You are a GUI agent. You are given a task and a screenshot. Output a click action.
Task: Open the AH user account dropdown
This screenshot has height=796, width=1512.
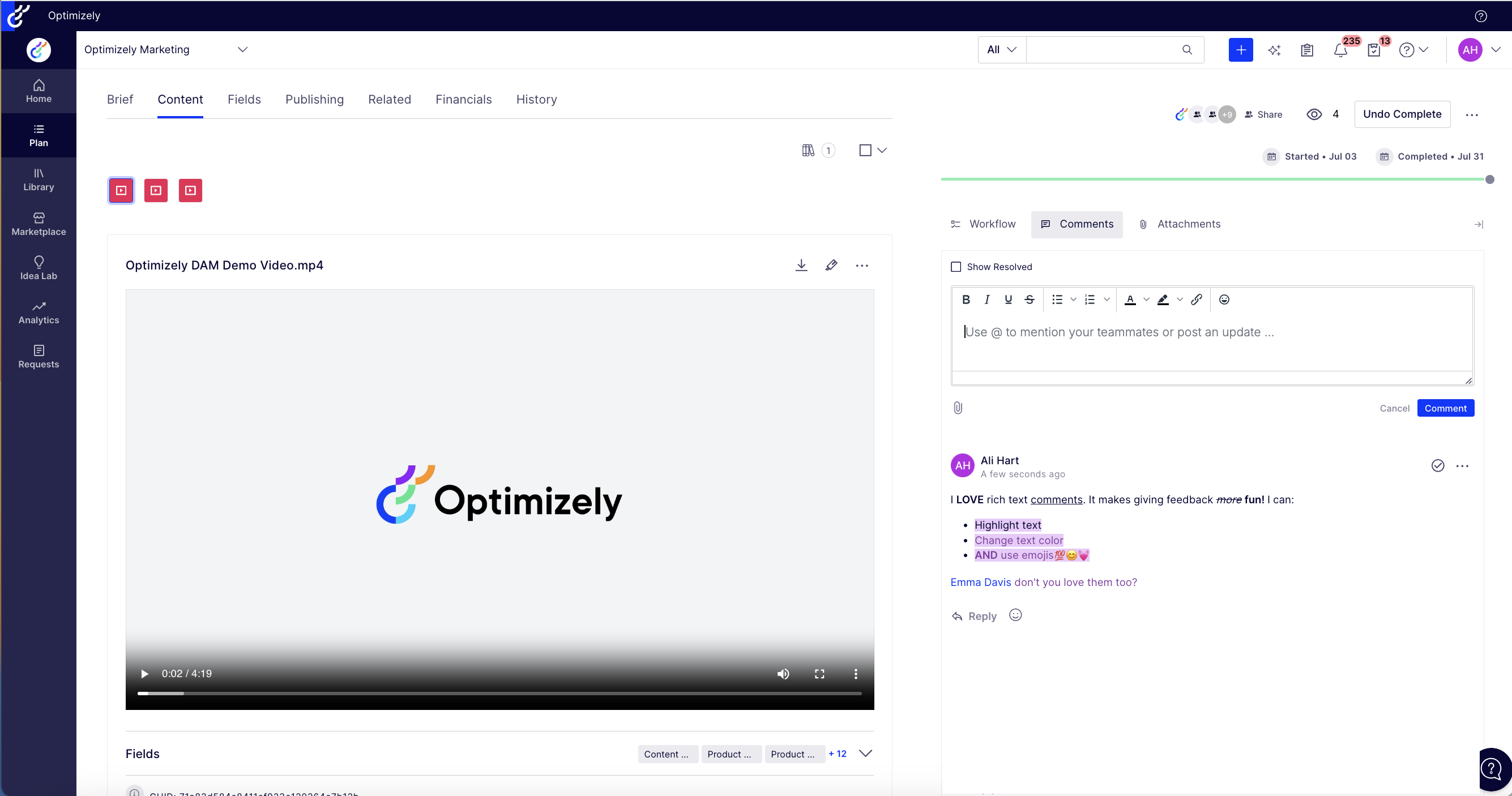coord(1479,50)
